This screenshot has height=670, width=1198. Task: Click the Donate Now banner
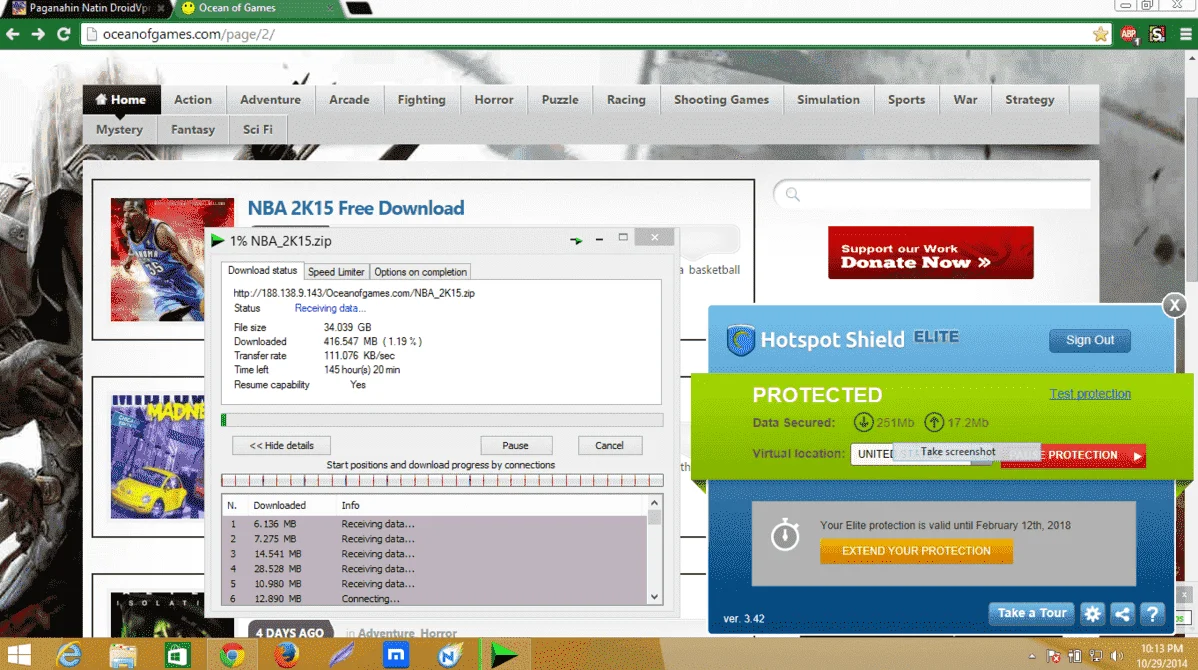click(931, 253)
